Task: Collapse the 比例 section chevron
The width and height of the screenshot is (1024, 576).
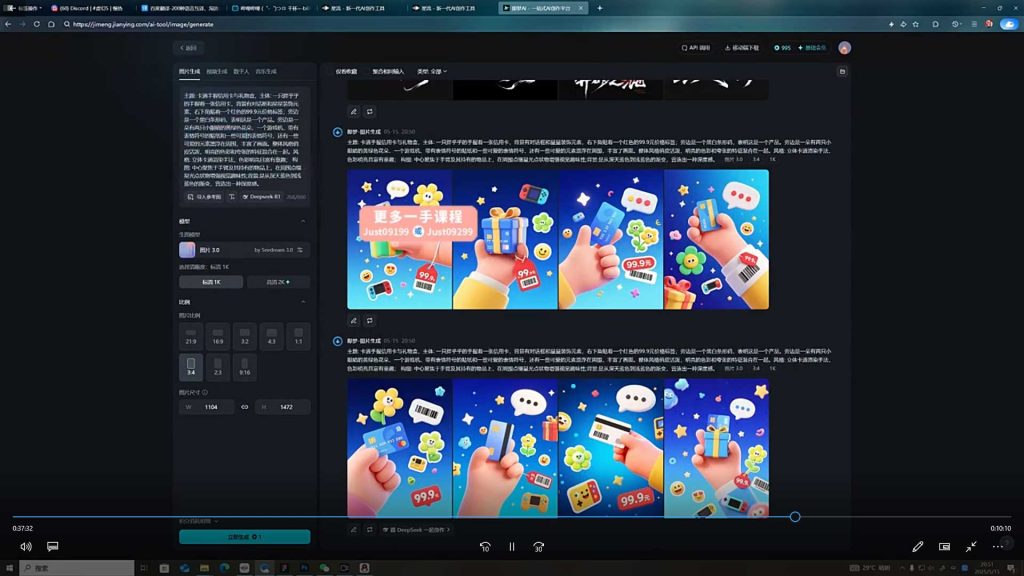Action: pyautogui.click(x=303, y=302)
